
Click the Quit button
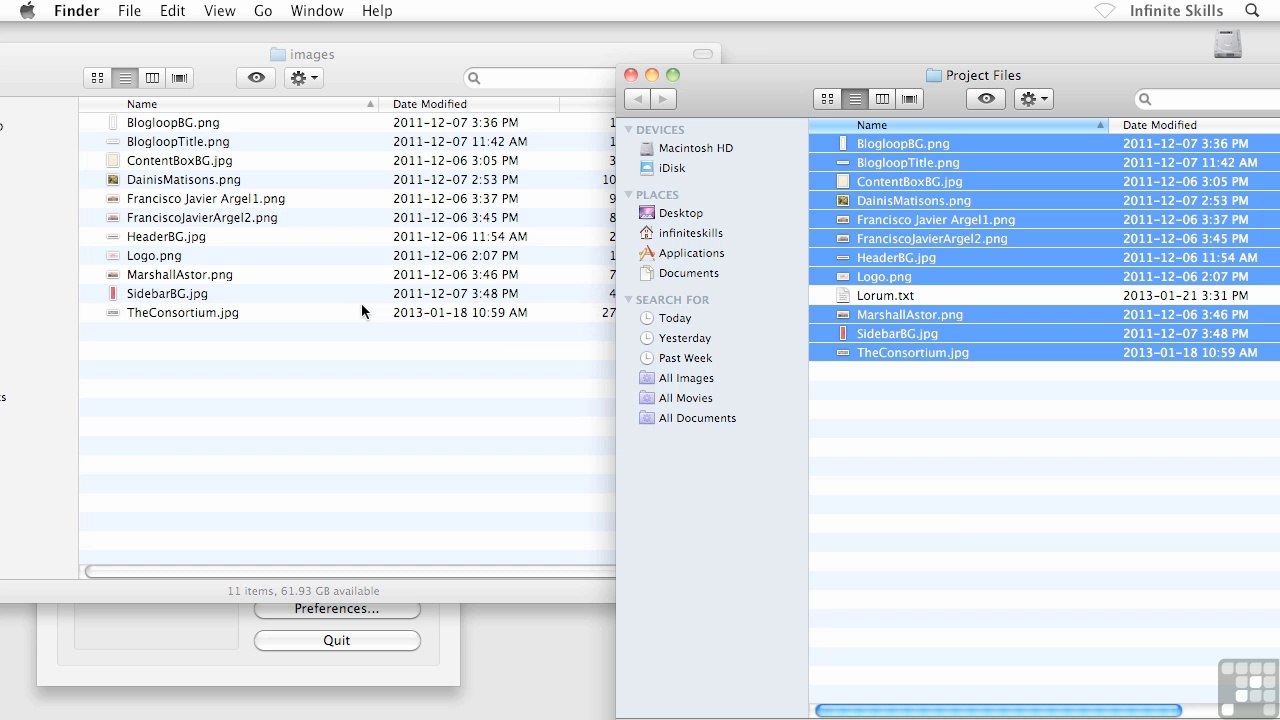tap(337, 641)
